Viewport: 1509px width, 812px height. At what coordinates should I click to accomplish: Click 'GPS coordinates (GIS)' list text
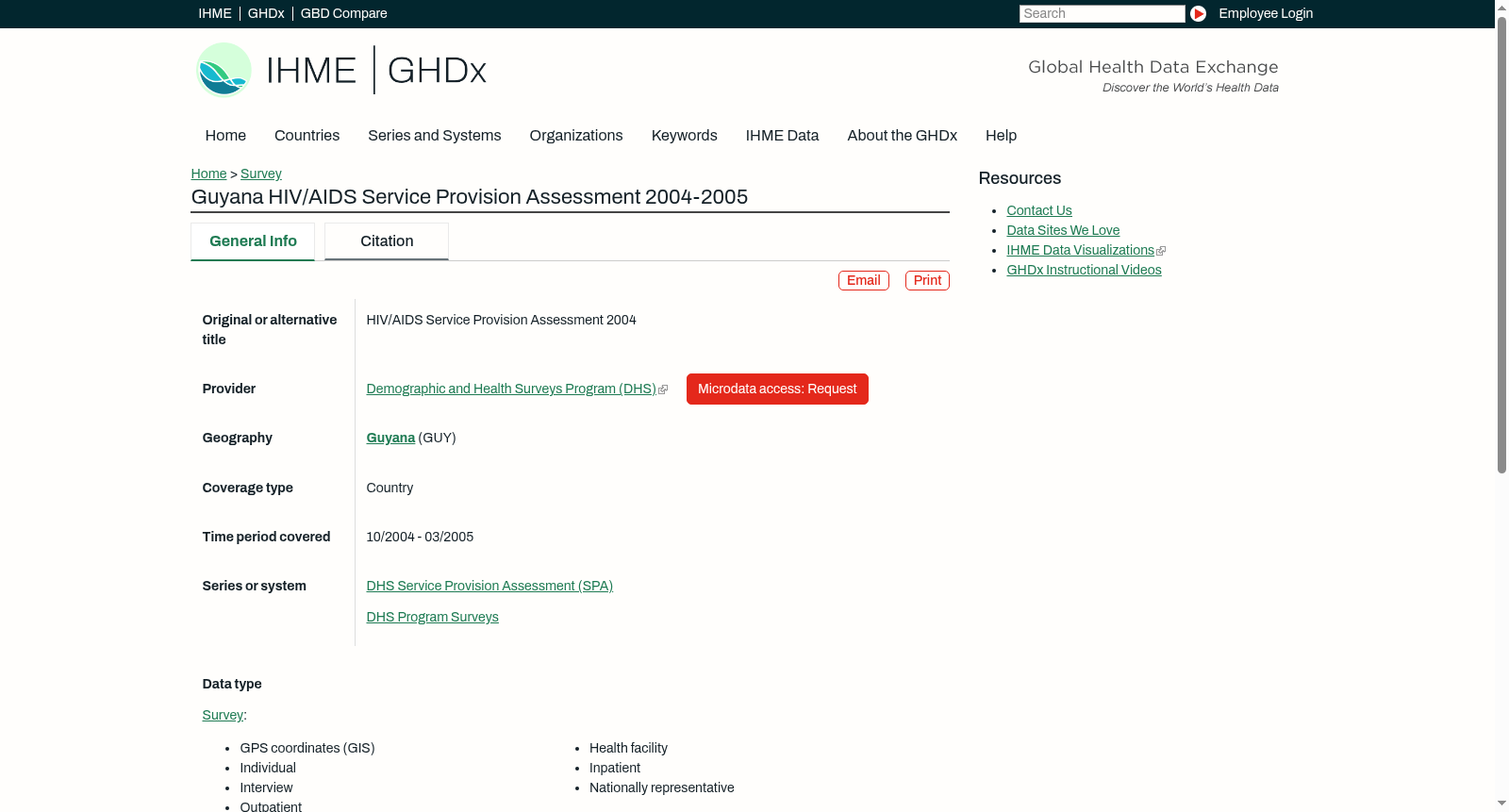307,748
